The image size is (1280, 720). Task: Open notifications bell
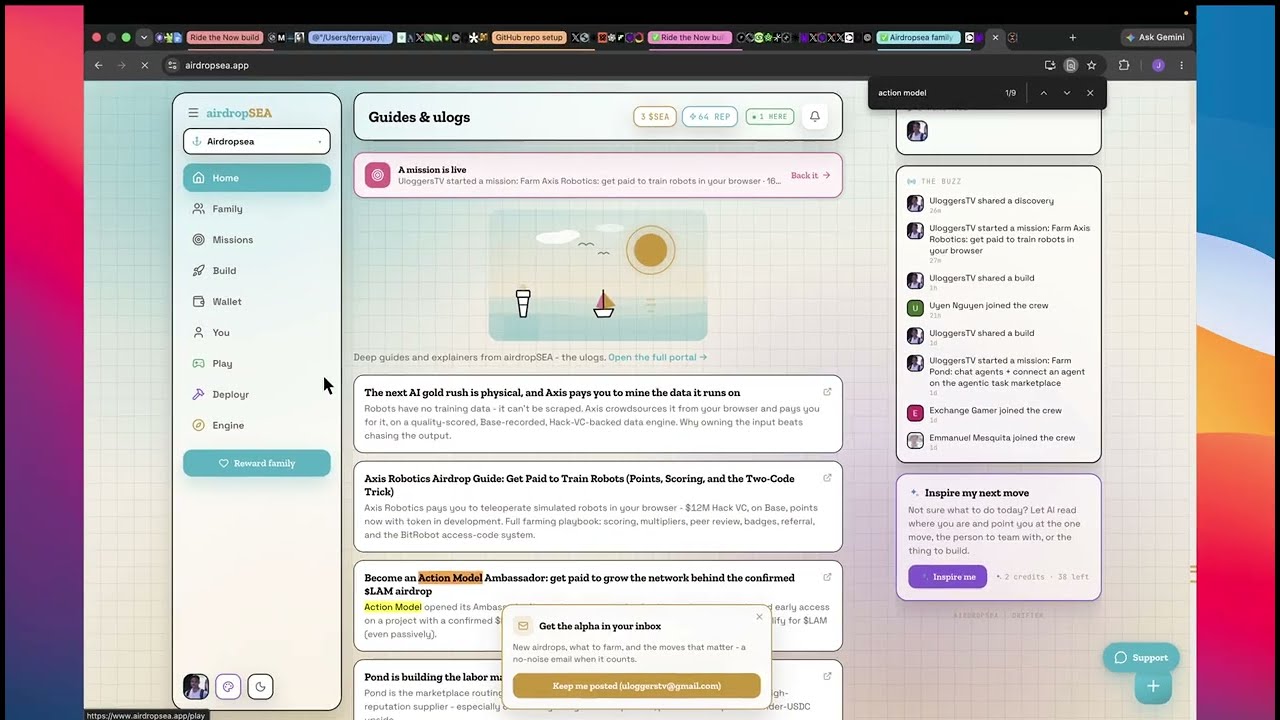click(815, 117)
